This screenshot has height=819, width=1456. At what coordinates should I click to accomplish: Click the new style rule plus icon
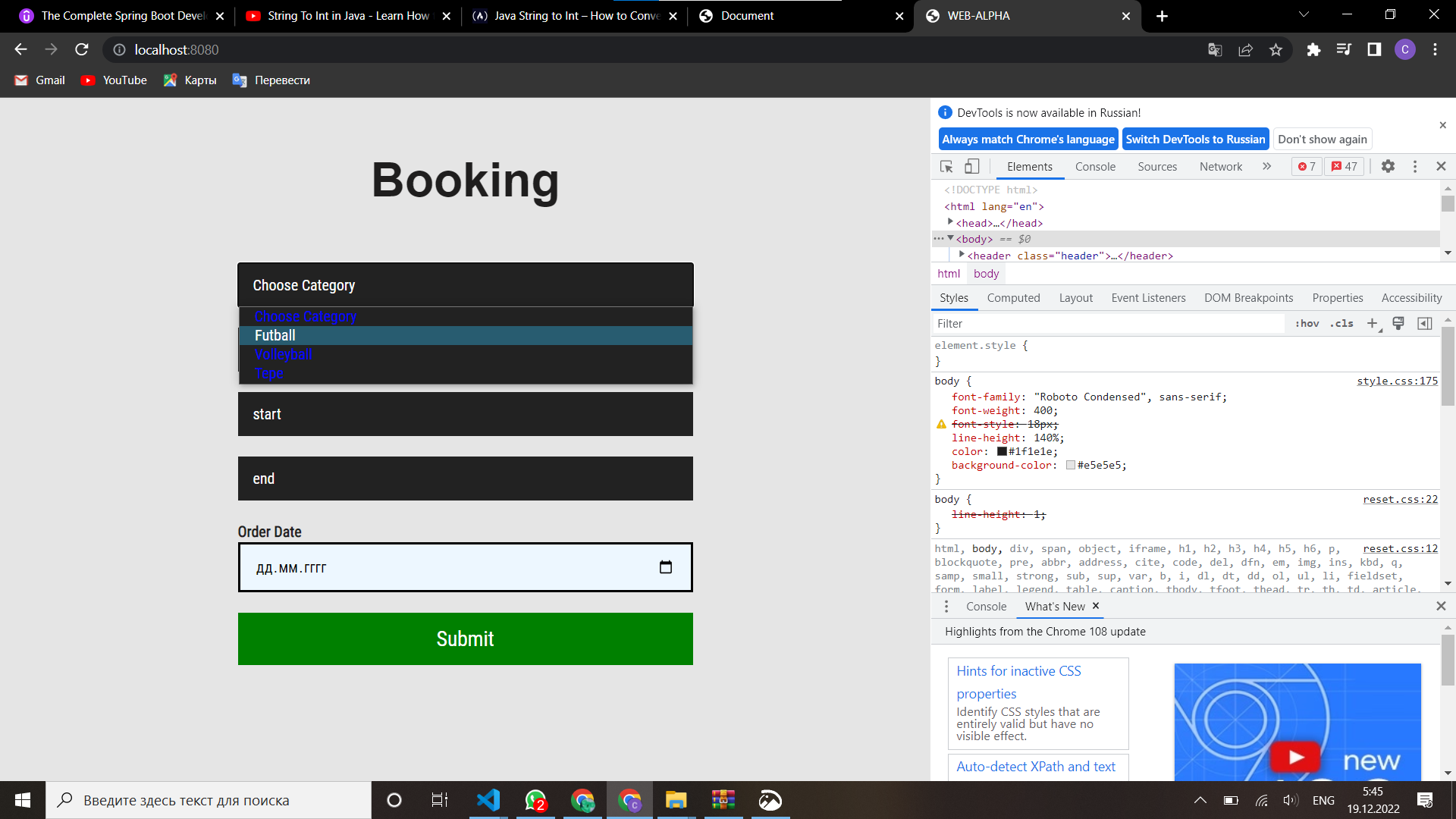coord(1372,324)
